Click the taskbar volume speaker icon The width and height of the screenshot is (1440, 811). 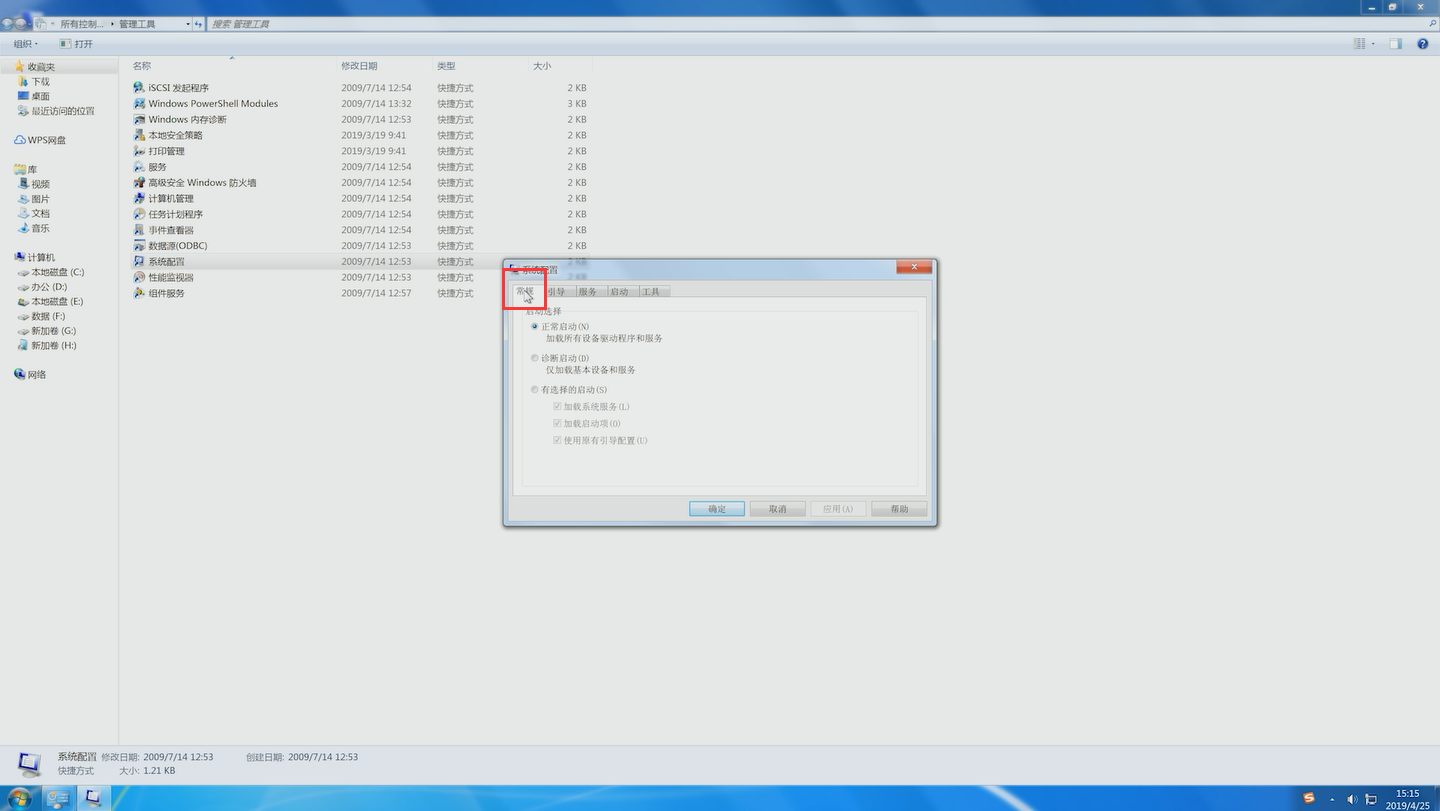pyautogui.click(x=1352, y=799)
